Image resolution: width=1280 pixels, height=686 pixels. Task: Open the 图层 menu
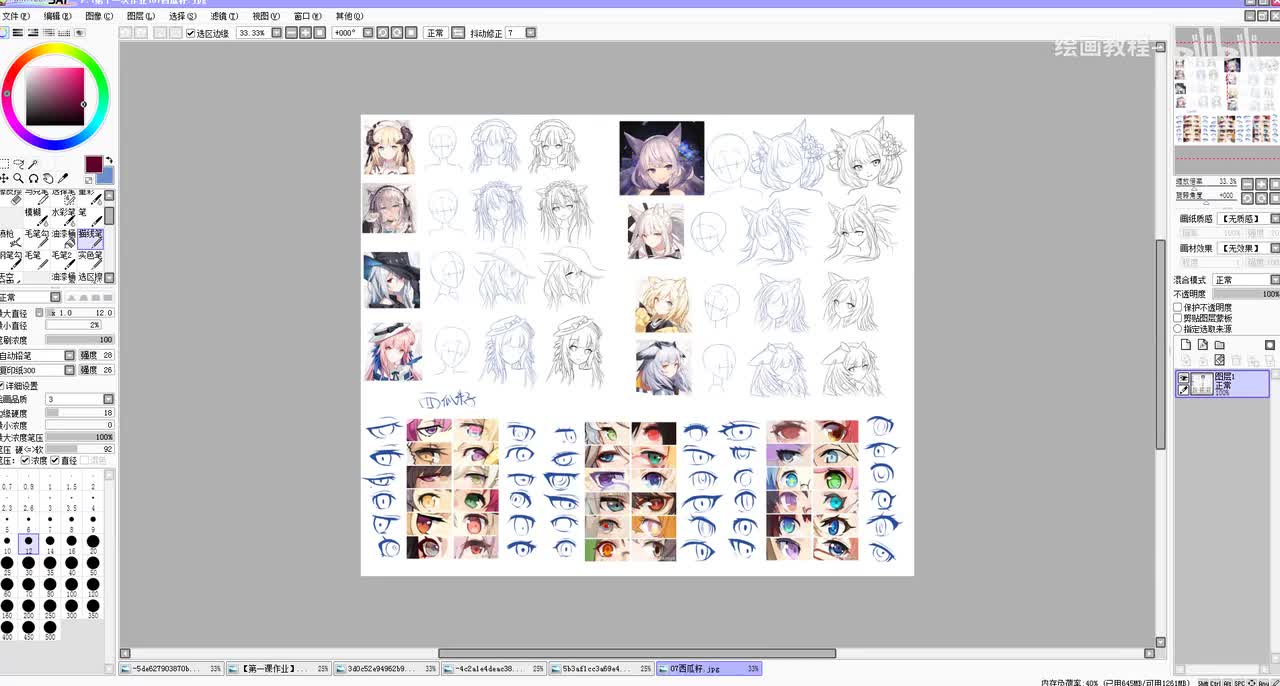coord(141,16)
